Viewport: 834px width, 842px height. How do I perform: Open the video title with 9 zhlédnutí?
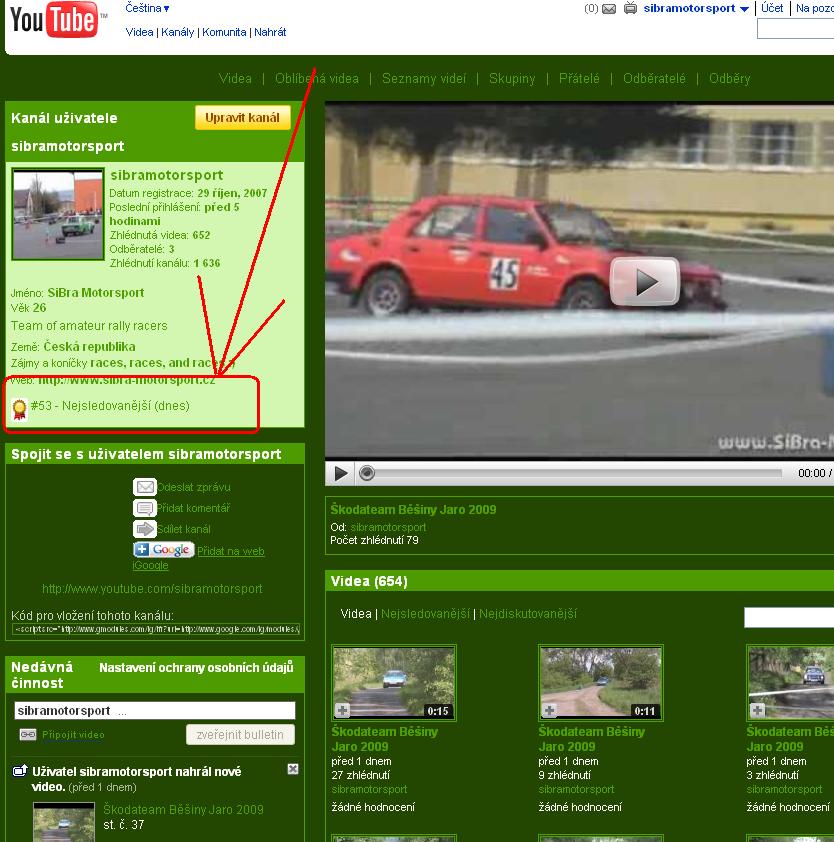point(591,739)
